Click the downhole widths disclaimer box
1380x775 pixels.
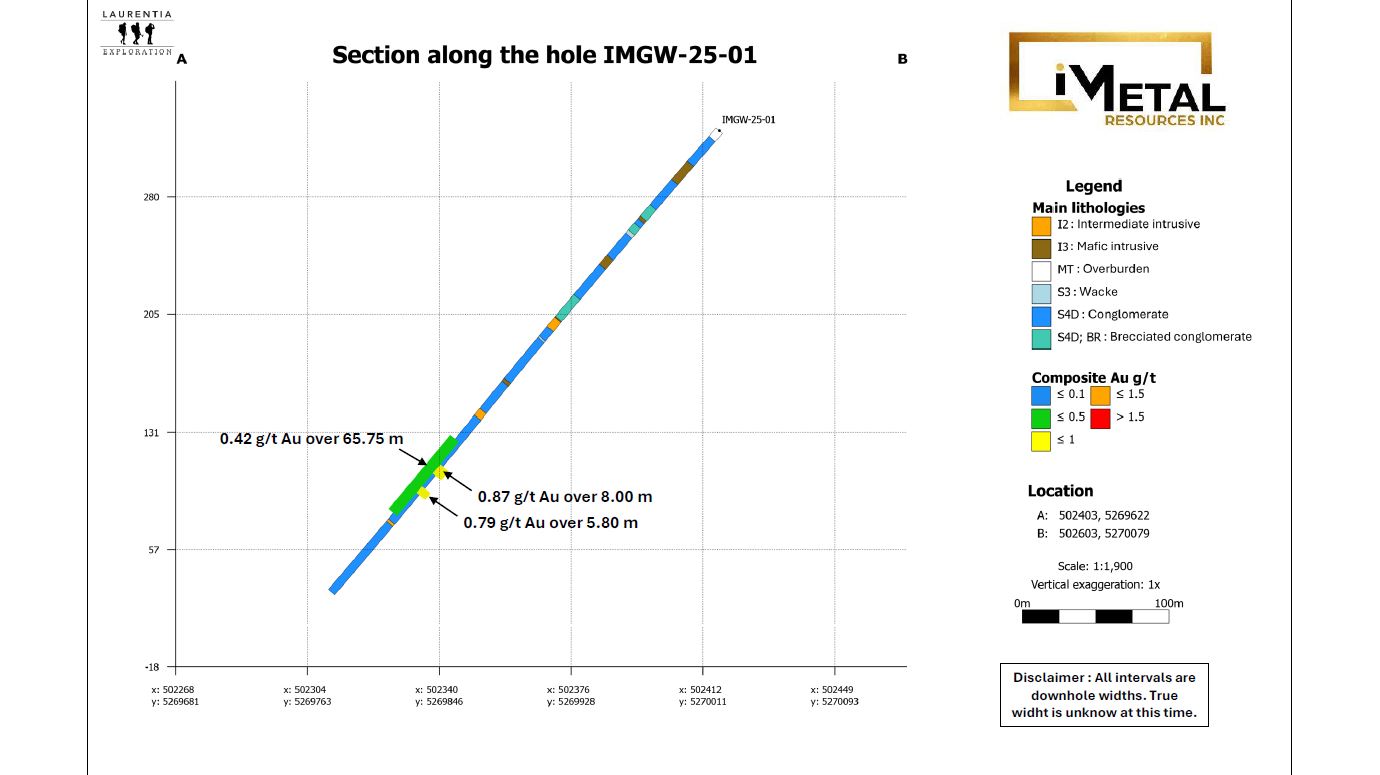[x=1104, y=695]
